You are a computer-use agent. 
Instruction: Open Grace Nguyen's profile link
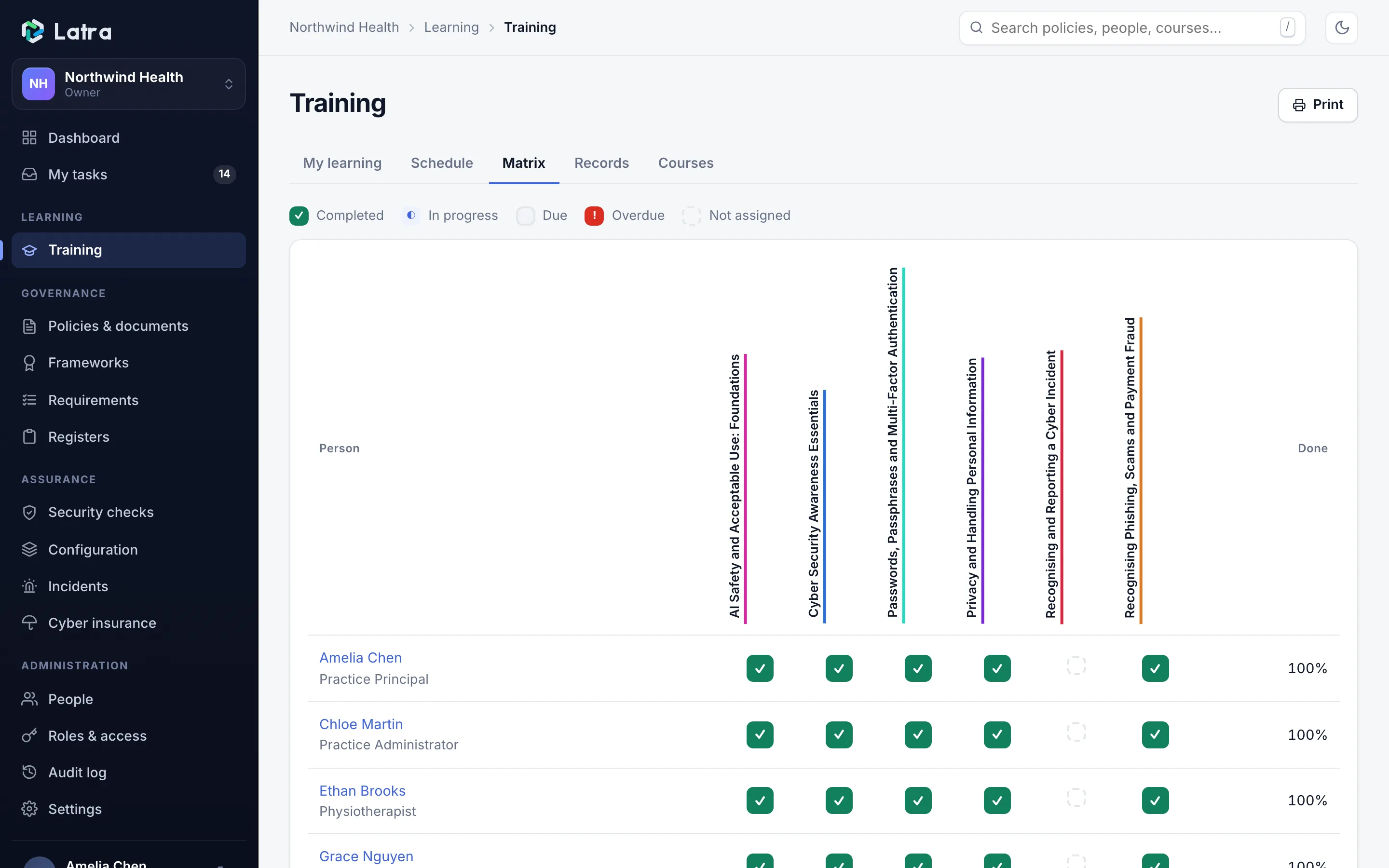pos(366,856)
